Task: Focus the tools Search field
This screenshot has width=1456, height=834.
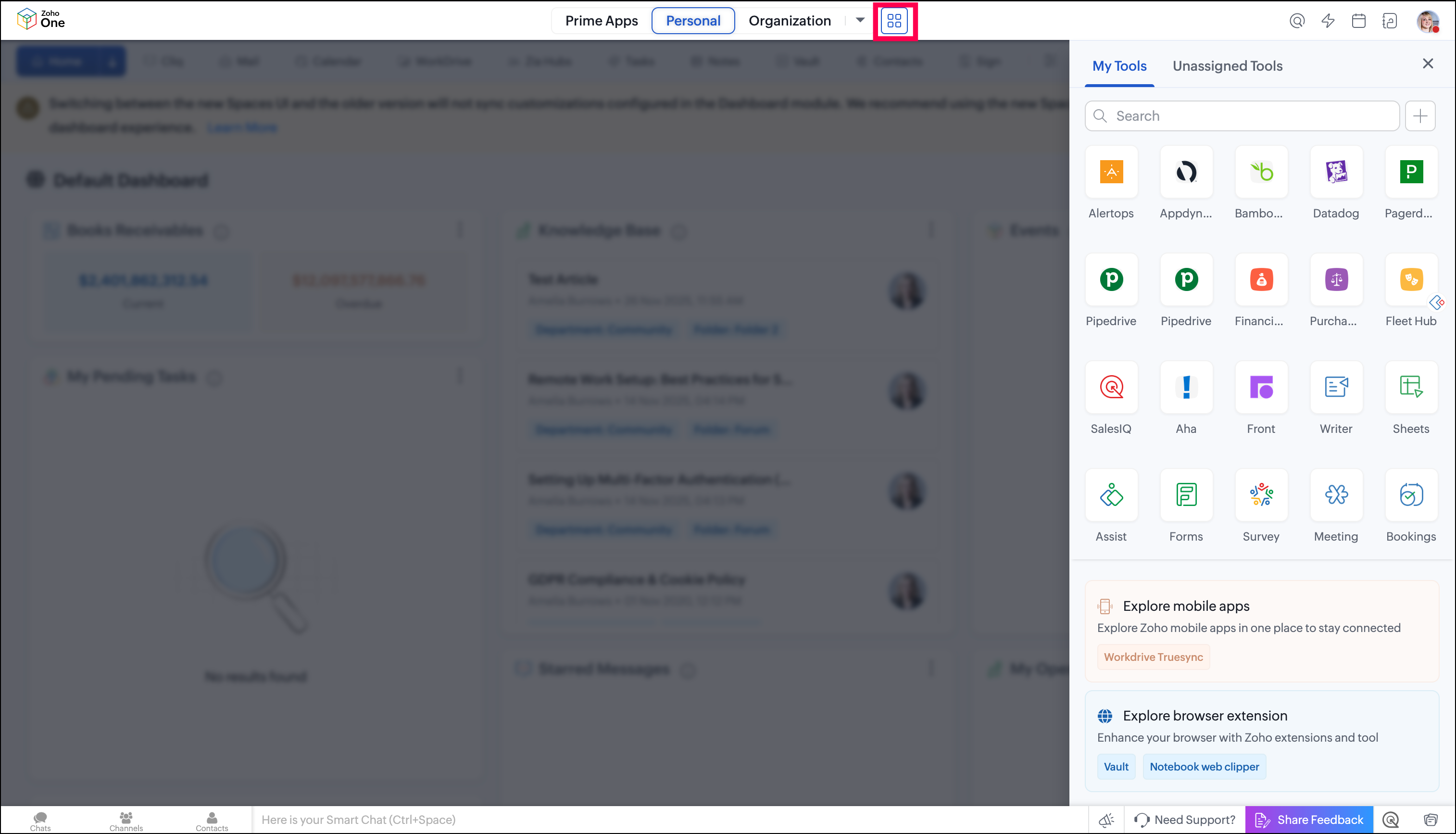Action: (1242, 116)
